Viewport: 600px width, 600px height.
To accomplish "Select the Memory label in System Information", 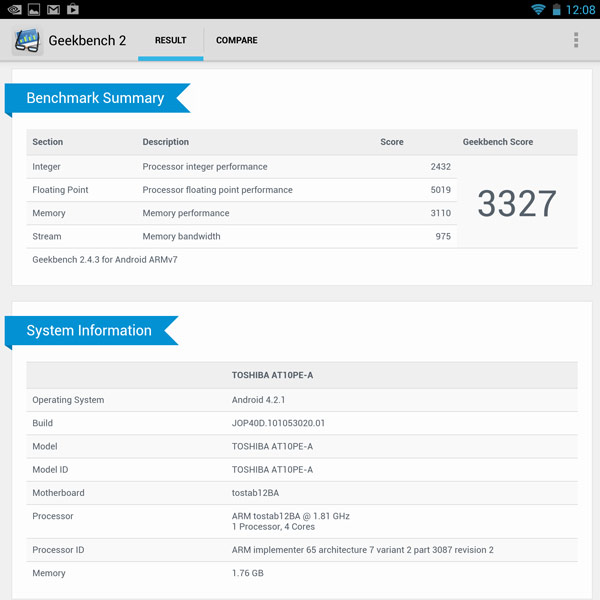I will (x=49, y=573).
